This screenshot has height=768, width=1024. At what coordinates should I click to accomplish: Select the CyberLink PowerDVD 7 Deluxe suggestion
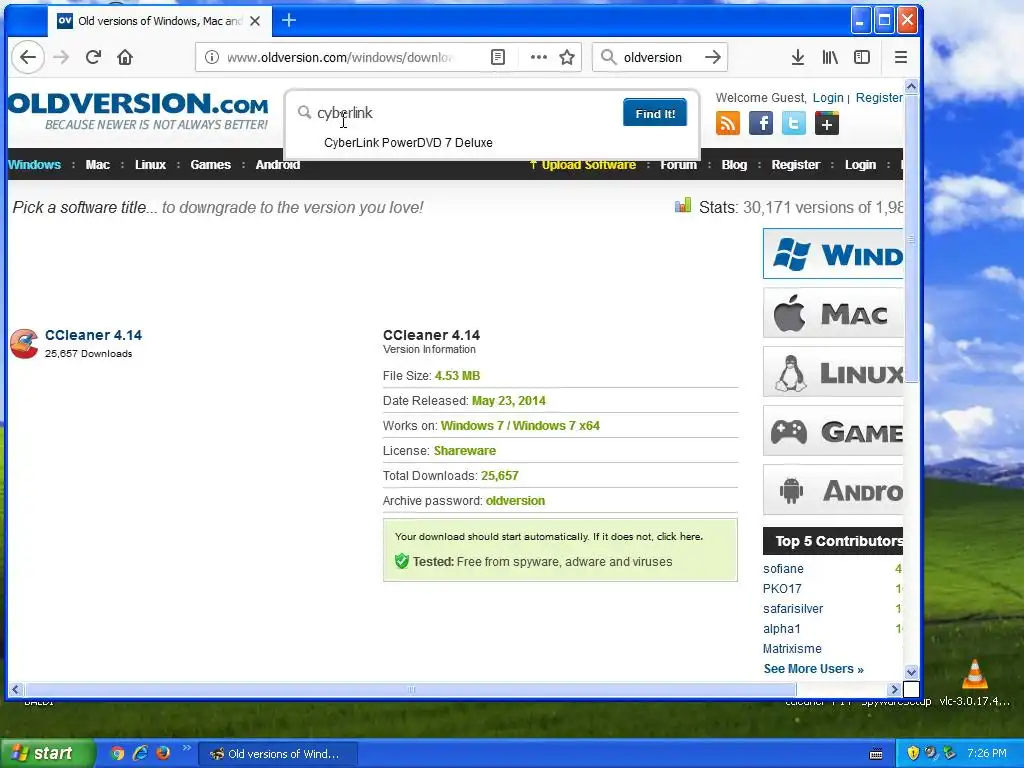[x=408, y=143]
